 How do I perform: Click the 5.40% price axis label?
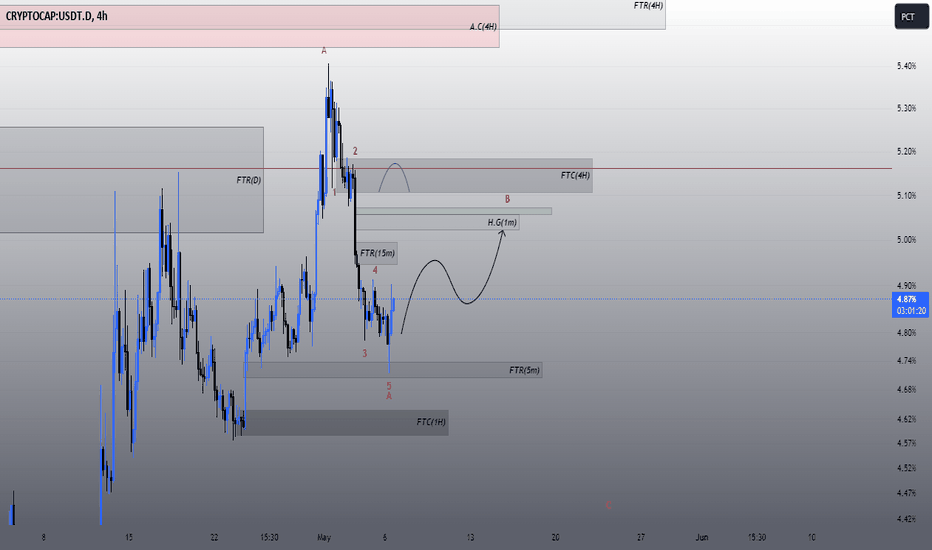[x=906, y=66]
